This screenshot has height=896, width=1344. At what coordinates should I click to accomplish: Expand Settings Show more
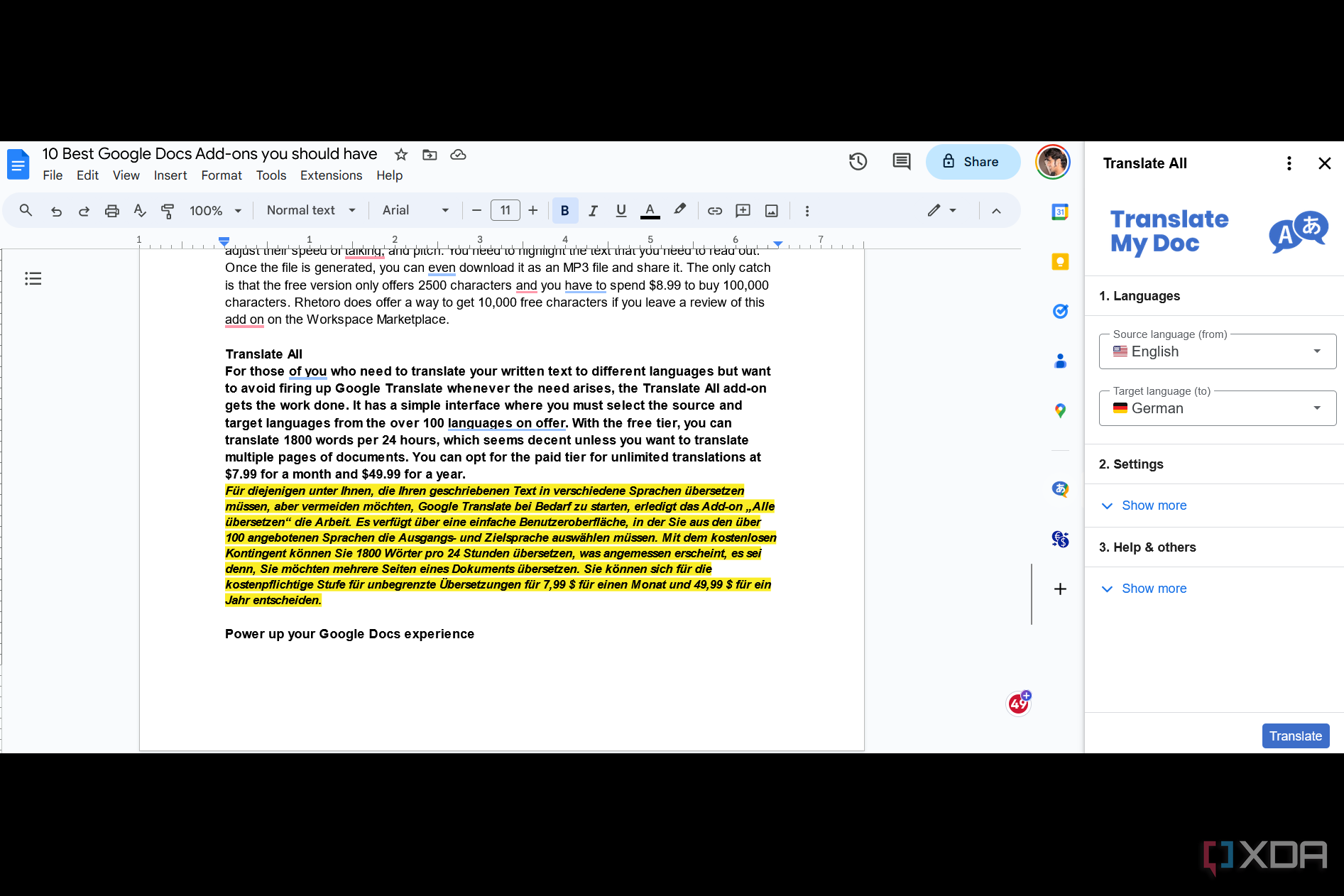pos(1144,506)
